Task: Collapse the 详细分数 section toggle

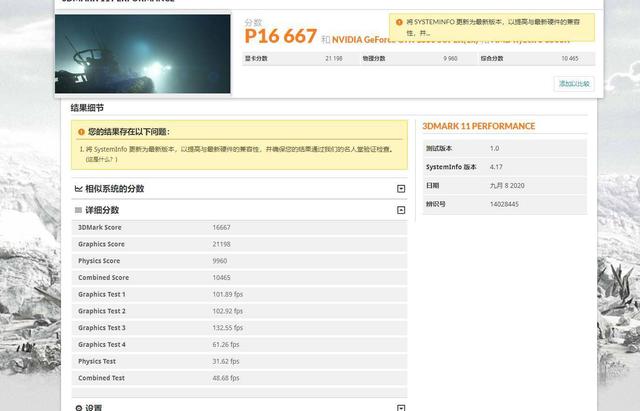Action: coord(401,210)
